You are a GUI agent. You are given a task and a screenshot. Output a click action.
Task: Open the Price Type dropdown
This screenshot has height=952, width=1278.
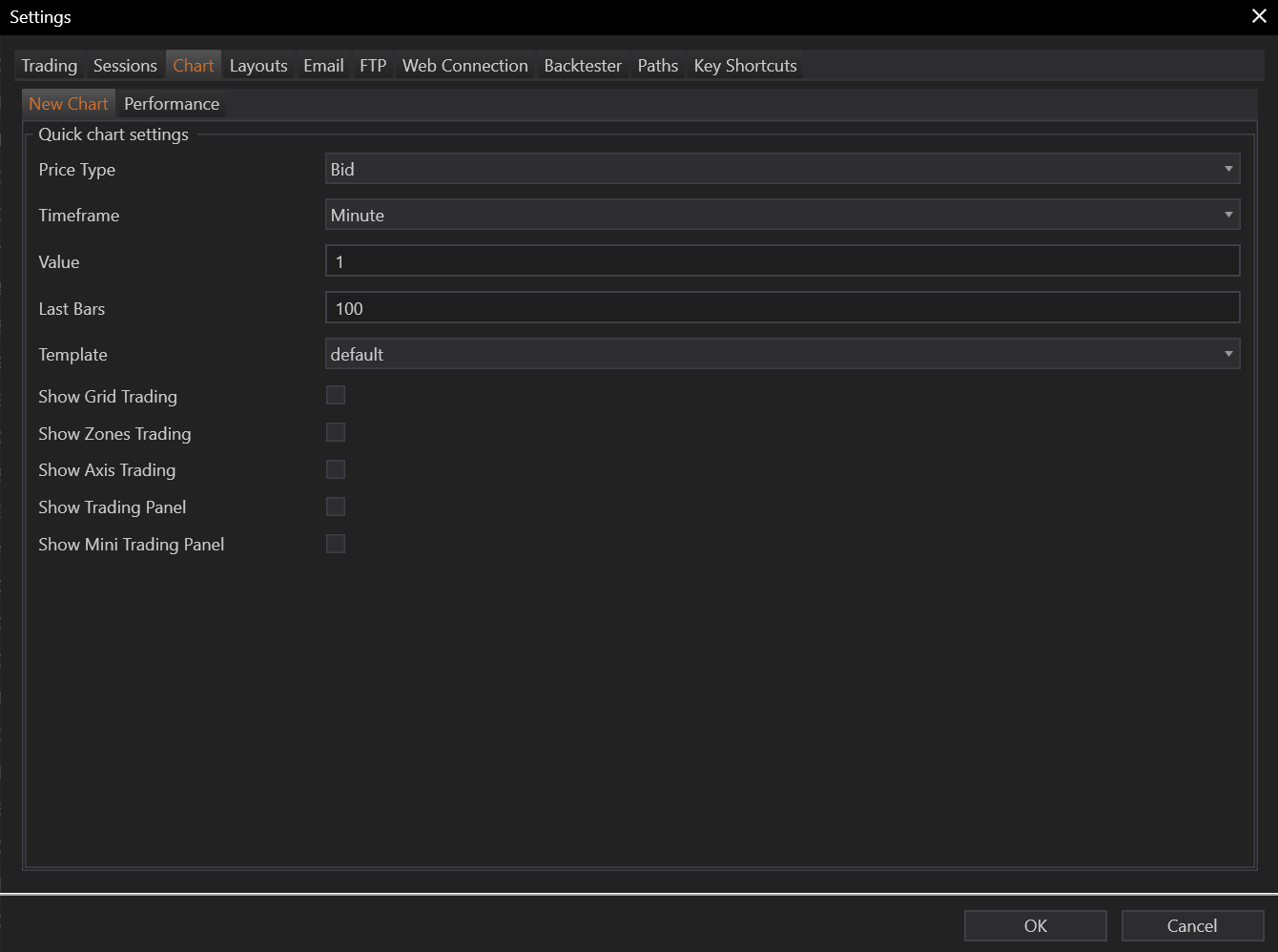coord(782,169)
